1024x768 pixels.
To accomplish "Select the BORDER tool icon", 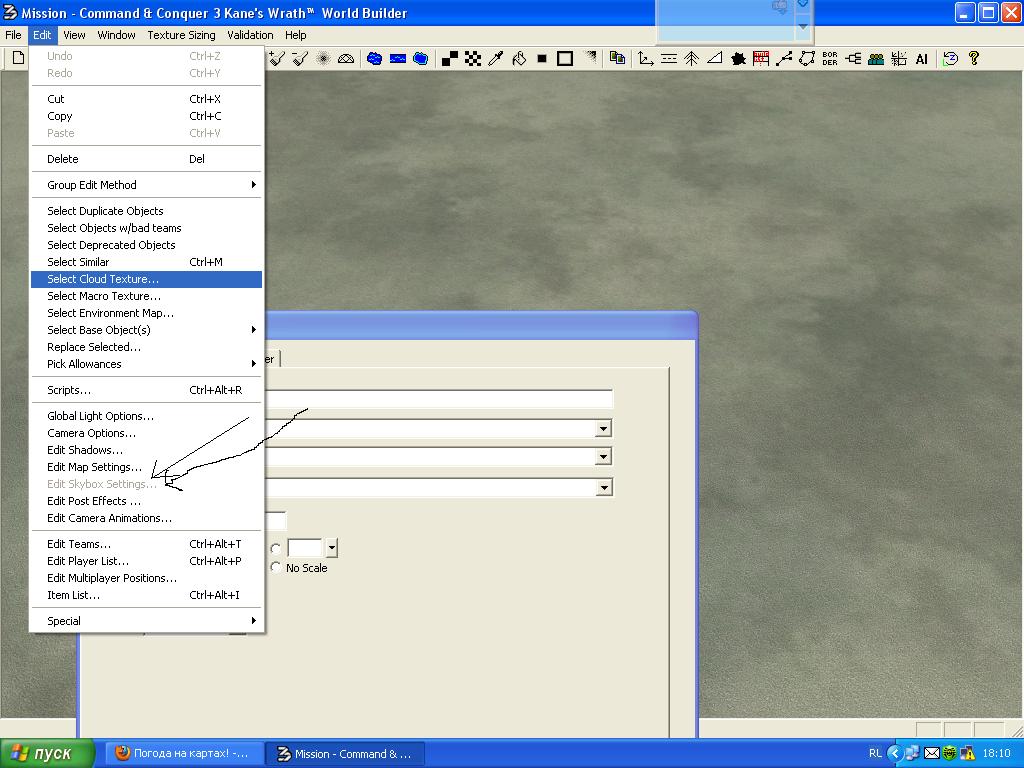I will point(830,59).
